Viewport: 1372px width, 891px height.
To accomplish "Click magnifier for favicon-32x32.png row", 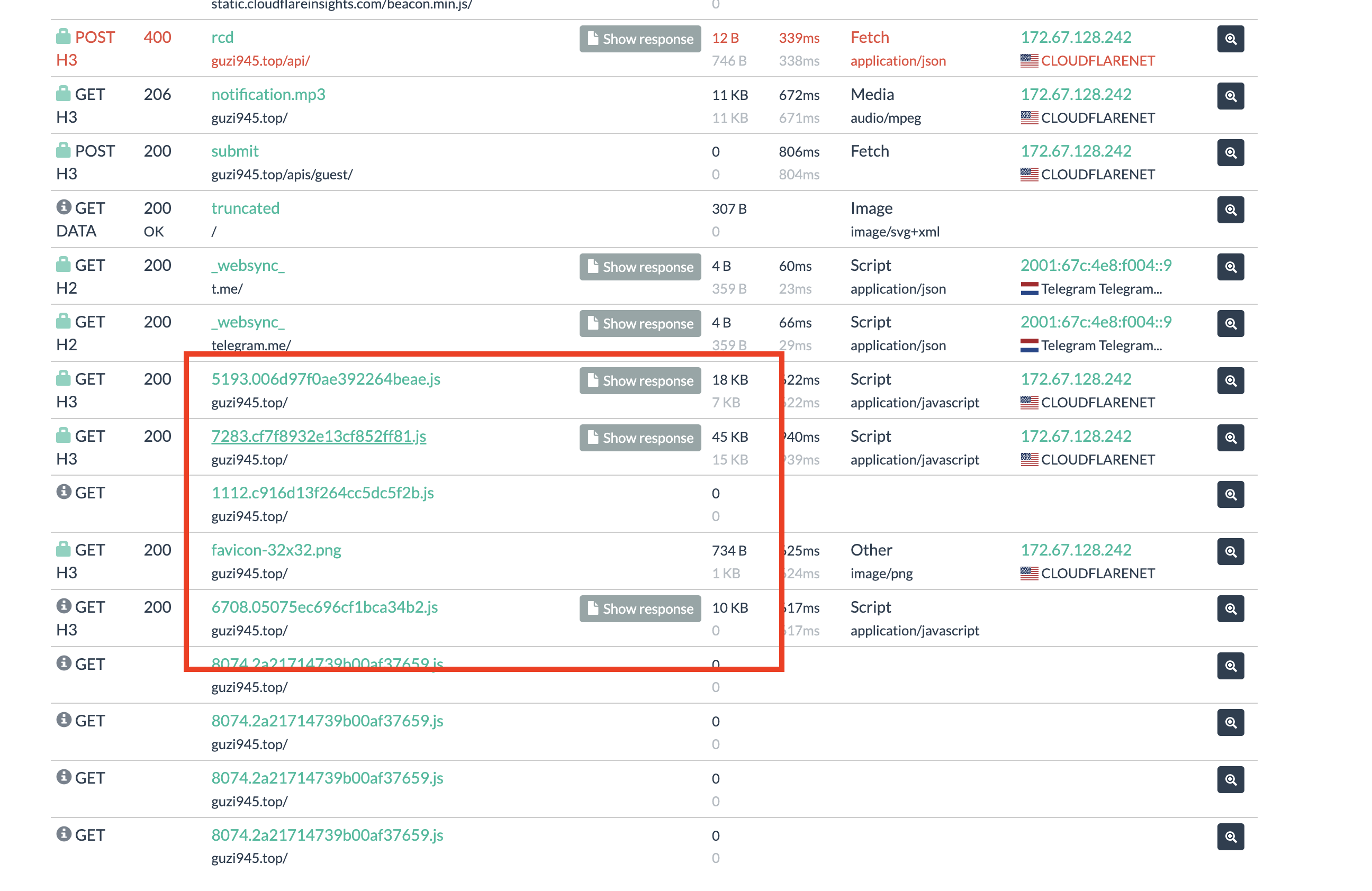I will pyautogui.click(x=1230, y=551).
